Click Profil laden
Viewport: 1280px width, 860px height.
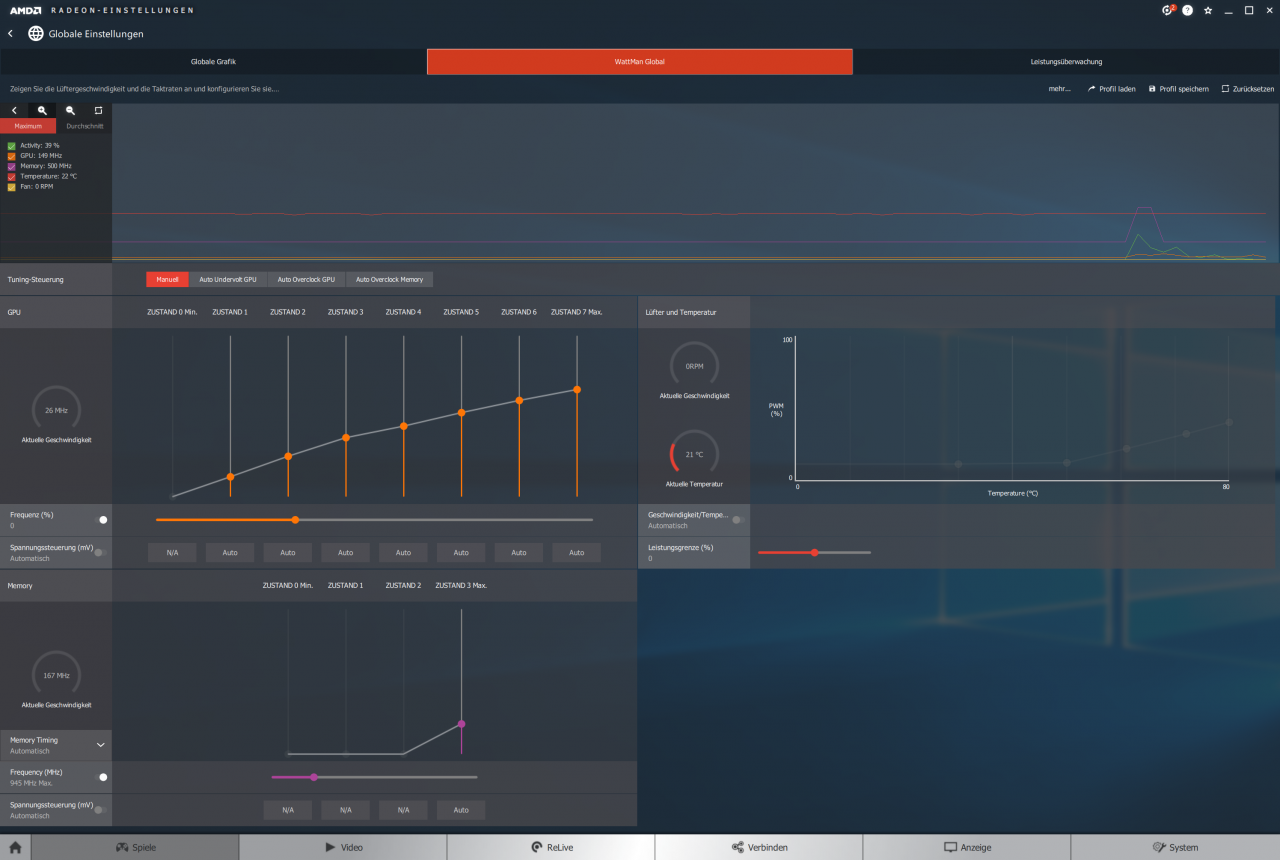(1111, 89)
